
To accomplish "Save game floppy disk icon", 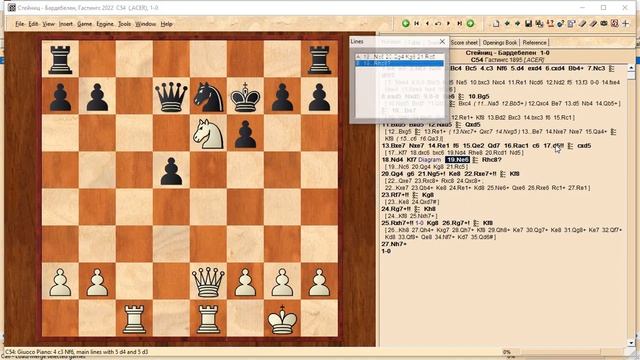I will pyautogui.click(x=528, y=24).
